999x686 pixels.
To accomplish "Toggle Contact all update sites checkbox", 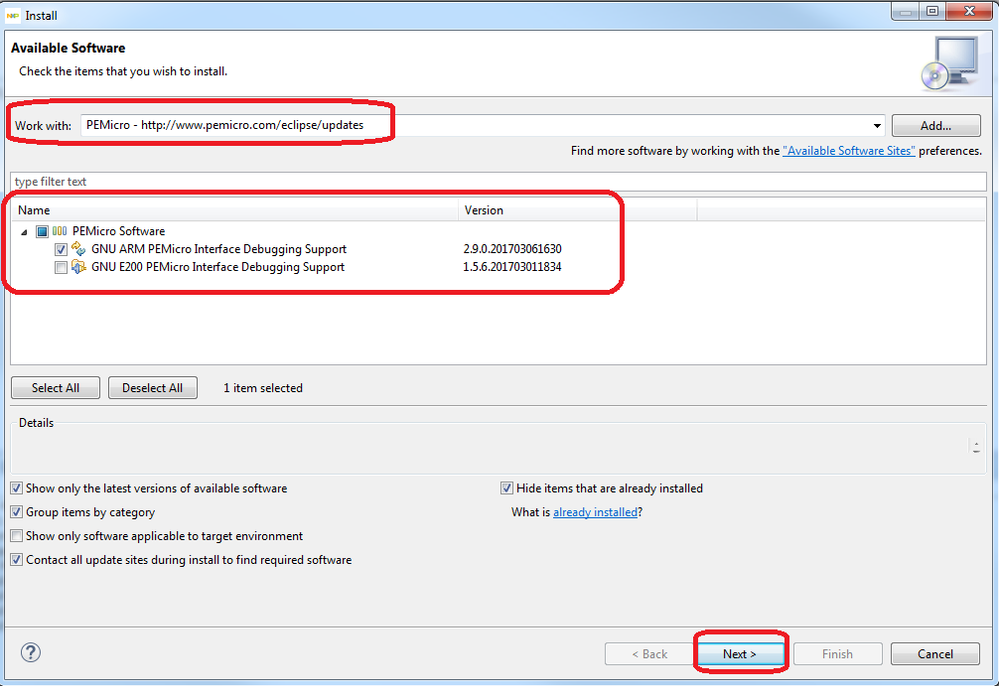I will click(x=17, y=560).
